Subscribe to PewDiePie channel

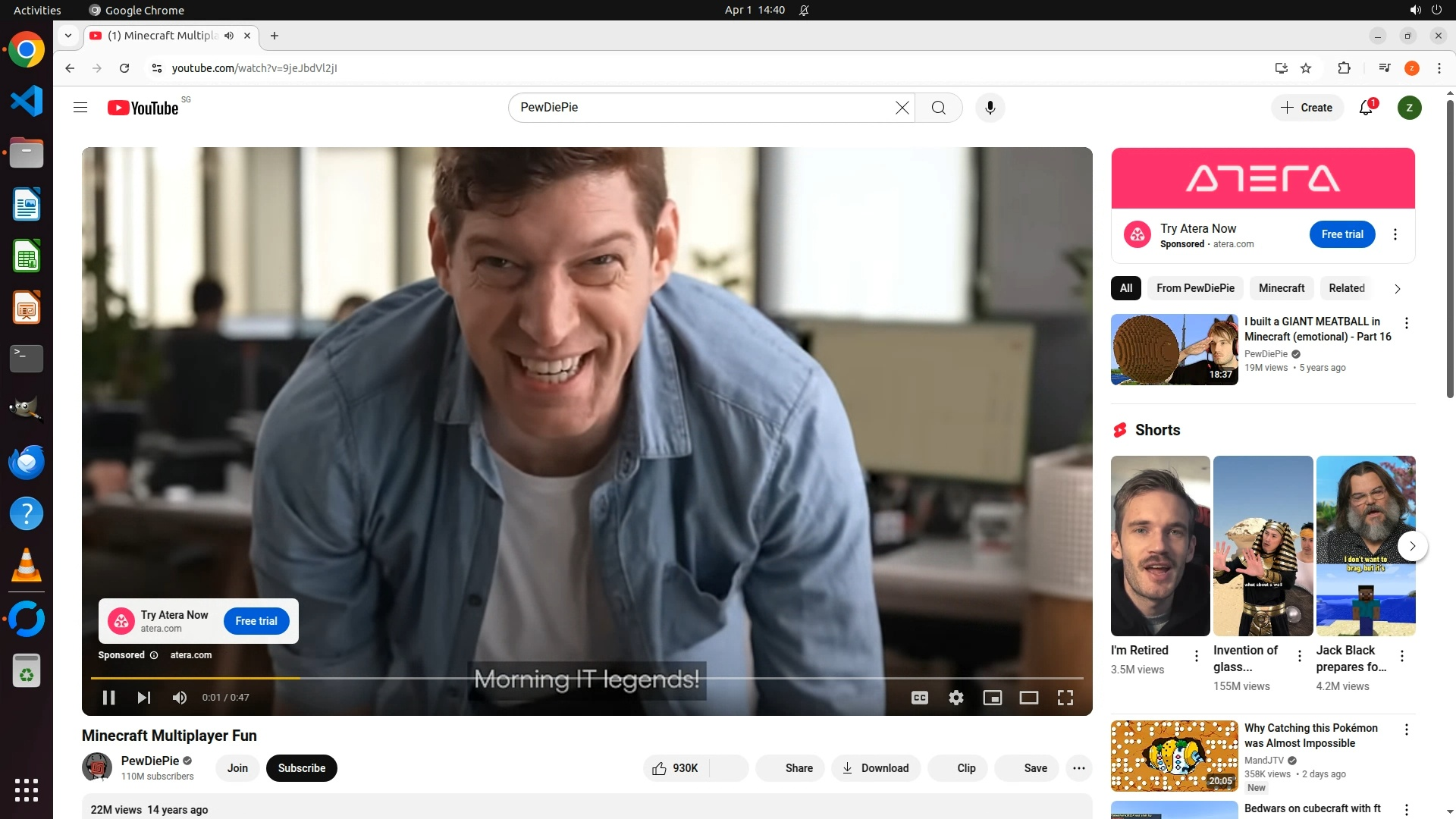coord(301,768)
